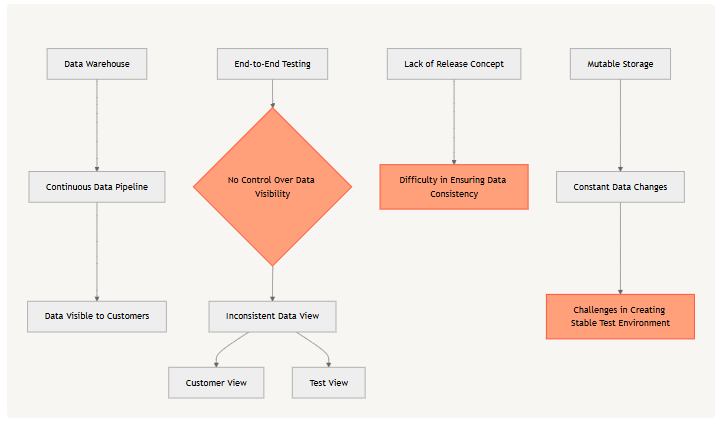The width and height of the screenshot is (727, 424).
Task: Select the Customer View box
Action: coord(216,383)
